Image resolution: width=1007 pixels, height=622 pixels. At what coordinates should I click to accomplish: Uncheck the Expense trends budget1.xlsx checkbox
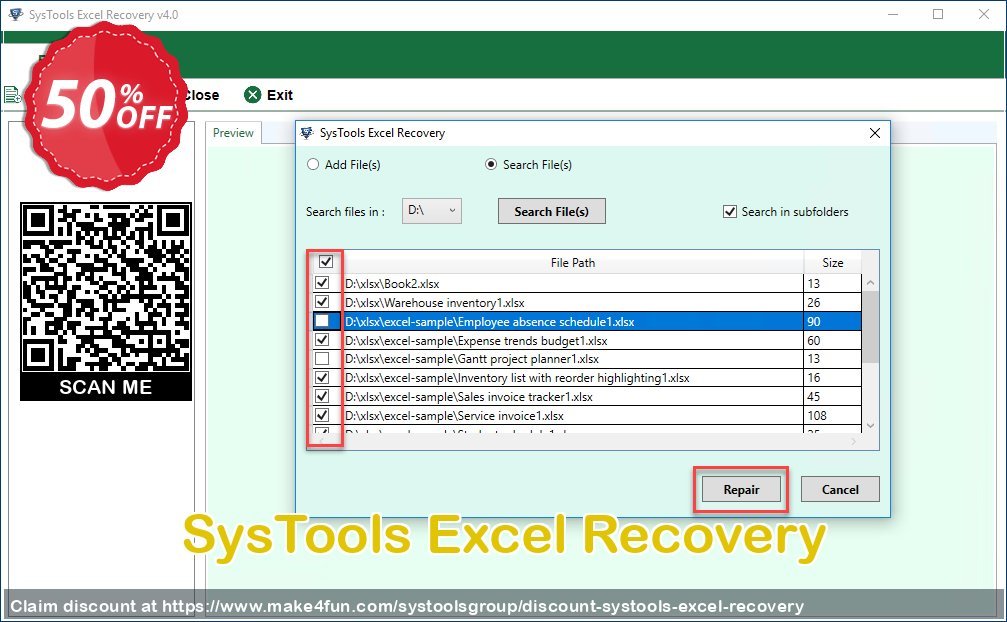322,340
